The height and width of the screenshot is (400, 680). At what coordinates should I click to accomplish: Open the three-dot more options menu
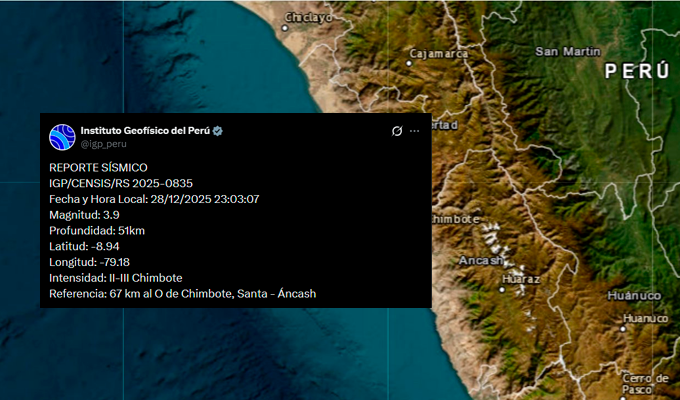[x=415, y=131]
